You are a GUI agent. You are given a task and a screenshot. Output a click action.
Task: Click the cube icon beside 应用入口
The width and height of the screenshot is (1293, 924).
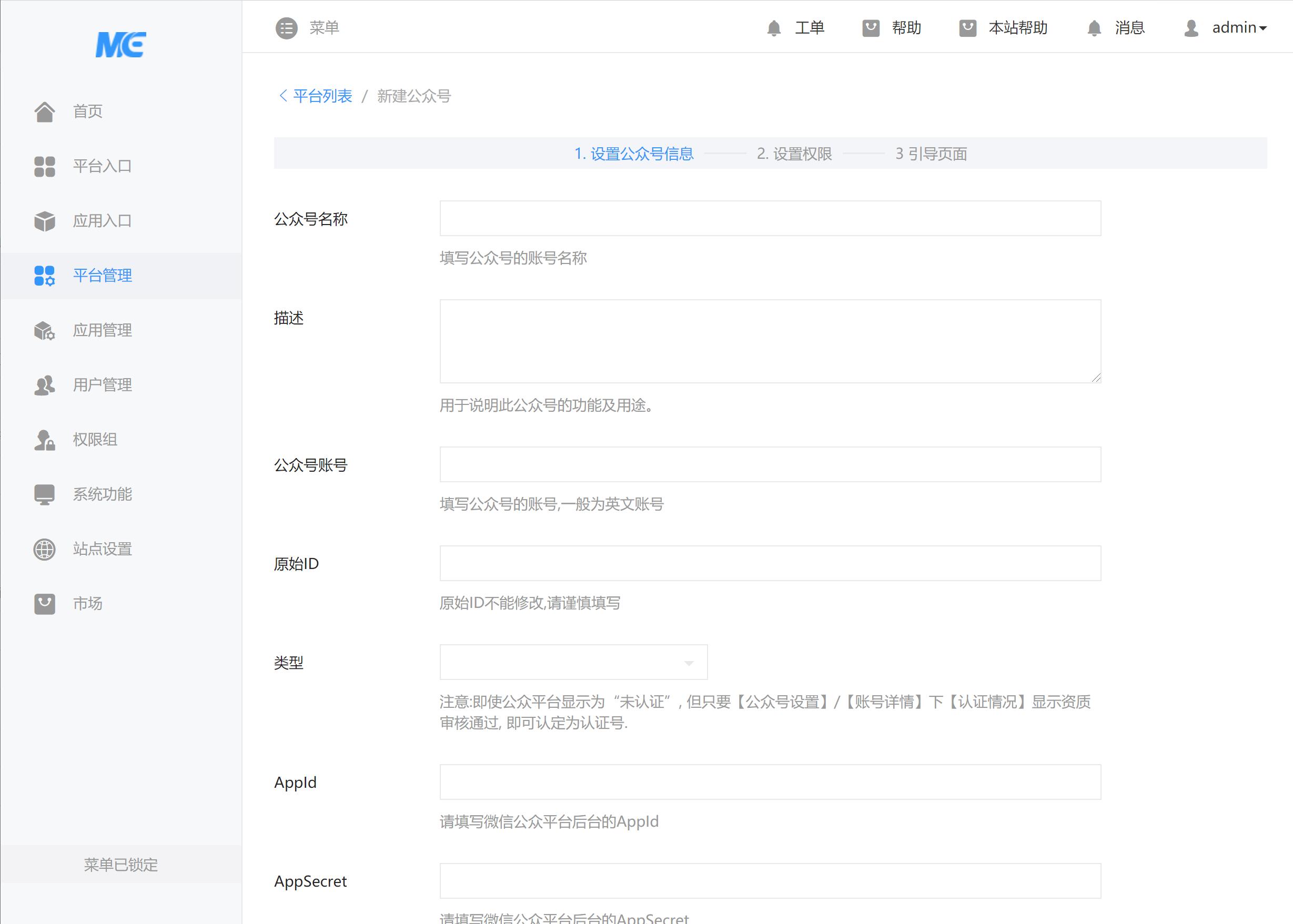click(x=44, y=221)
